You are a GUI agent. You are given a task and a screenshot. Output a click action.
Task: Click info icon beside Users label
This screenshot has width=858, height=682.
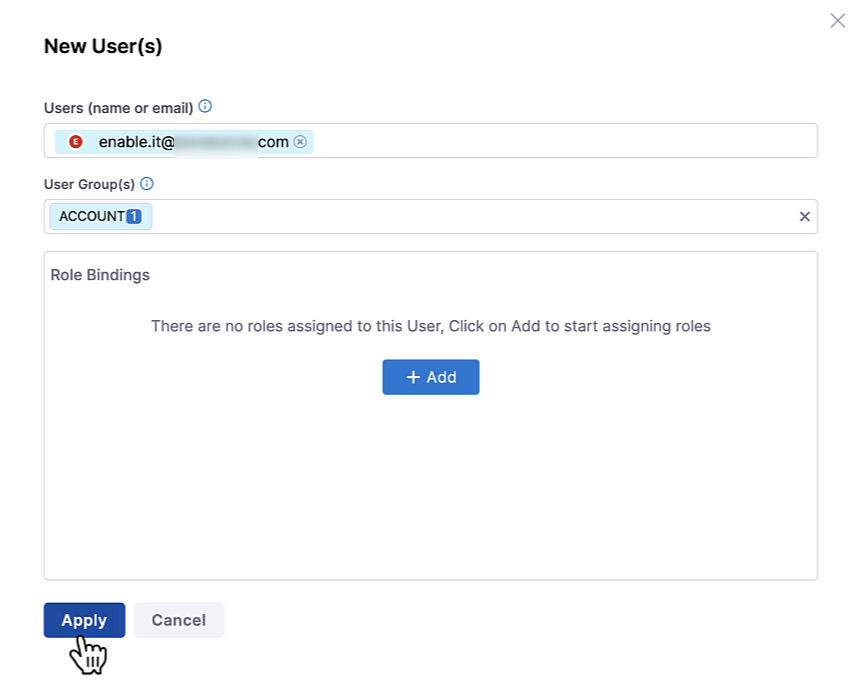[x=205, y=106]
